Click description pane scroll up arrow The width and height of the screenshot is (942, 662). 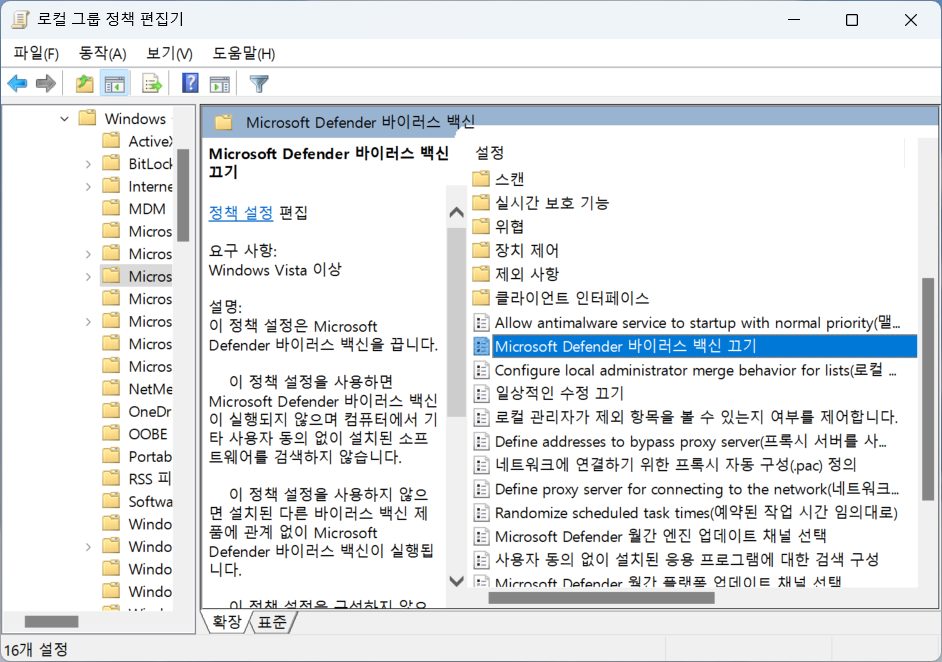(457, 212)
